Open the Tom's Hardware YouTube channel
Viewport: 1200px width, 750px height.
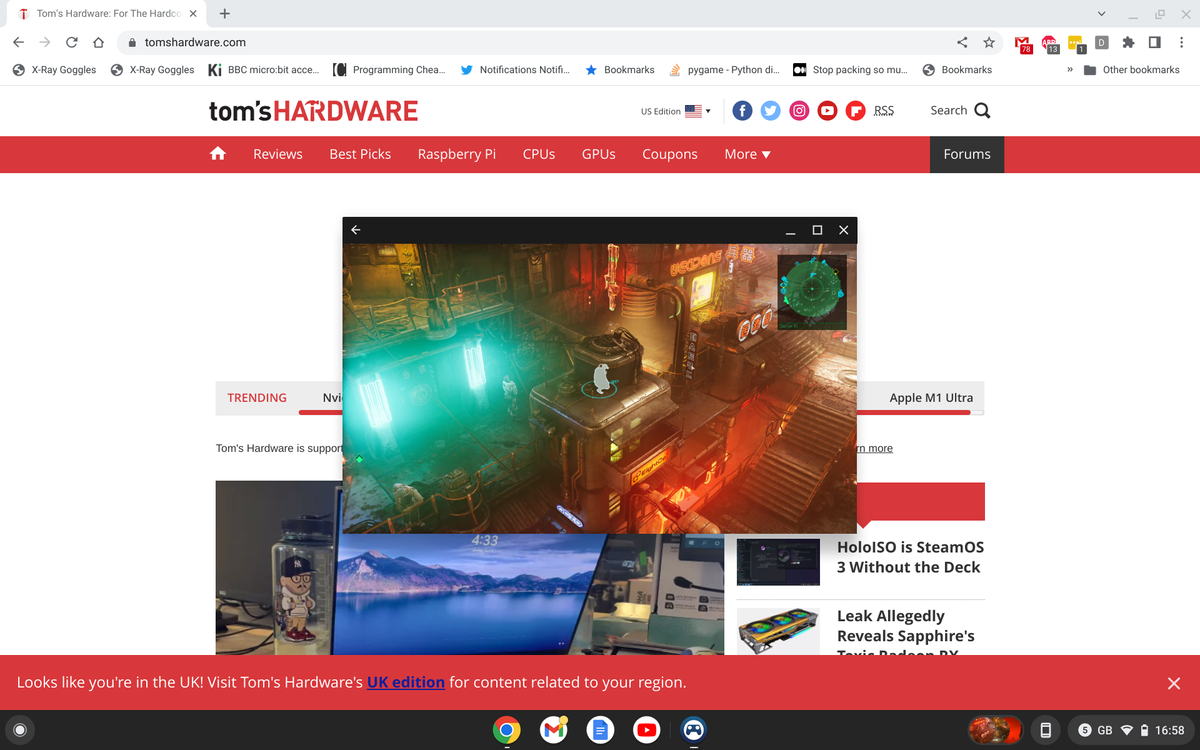(x=827, y=111)
